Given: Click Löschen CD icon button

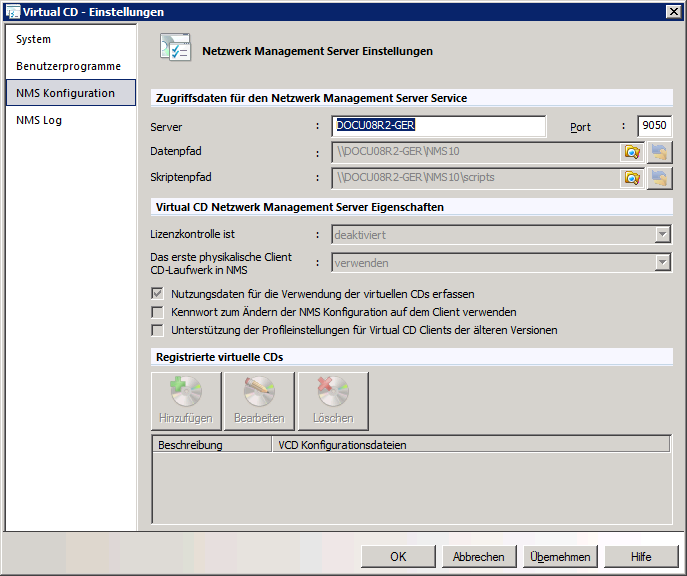Looking at the screenshot, I should [x=333, y=401].
